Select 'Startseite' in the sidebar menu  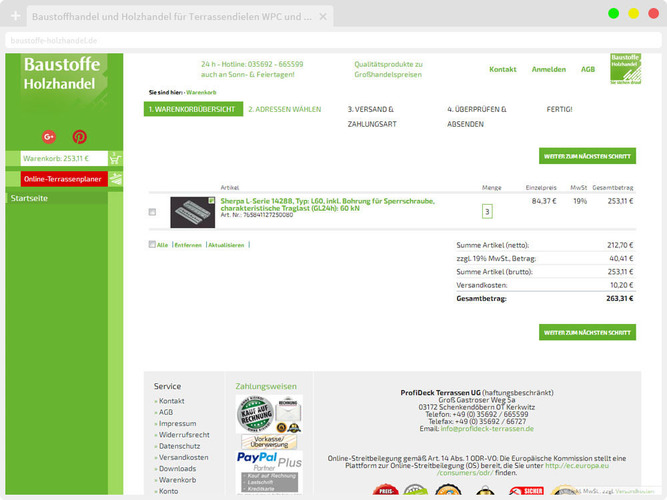pos(29,198)
